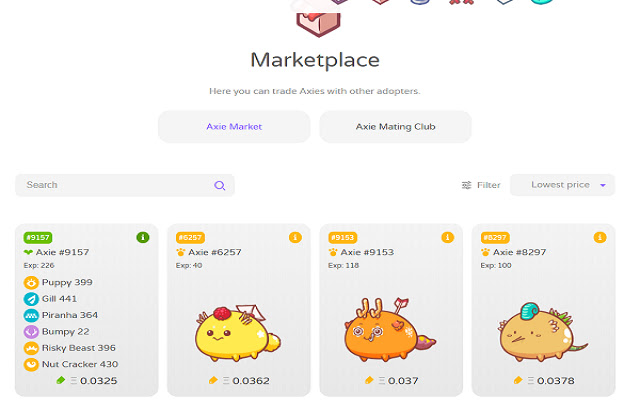640x400 pixels.
Task: Select the yellow Axie #6257 image
Action: pyautogui.click(x=238, y=333)
